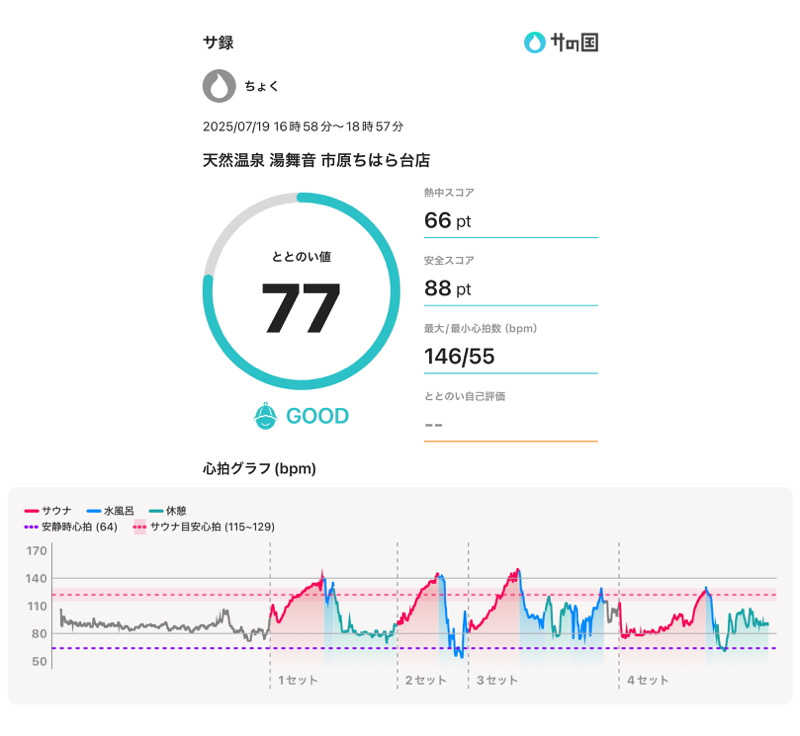This screenshot has width=800, height=736.
Task: Click the teal 休憩 legend marker
Action: [x=158, y=510]
